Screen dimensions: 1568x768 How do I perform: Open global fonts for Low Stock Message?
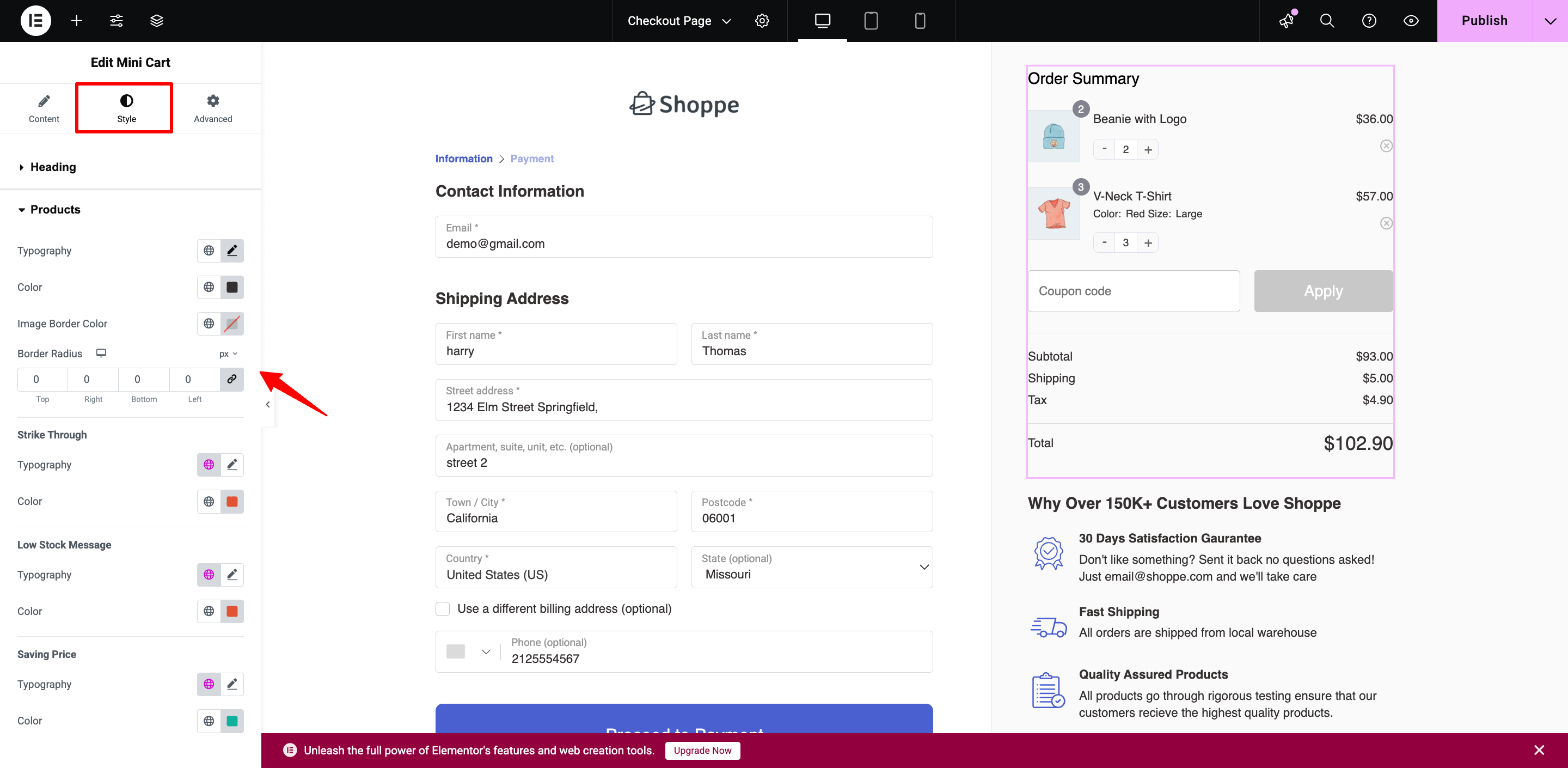tap(209, 574)
